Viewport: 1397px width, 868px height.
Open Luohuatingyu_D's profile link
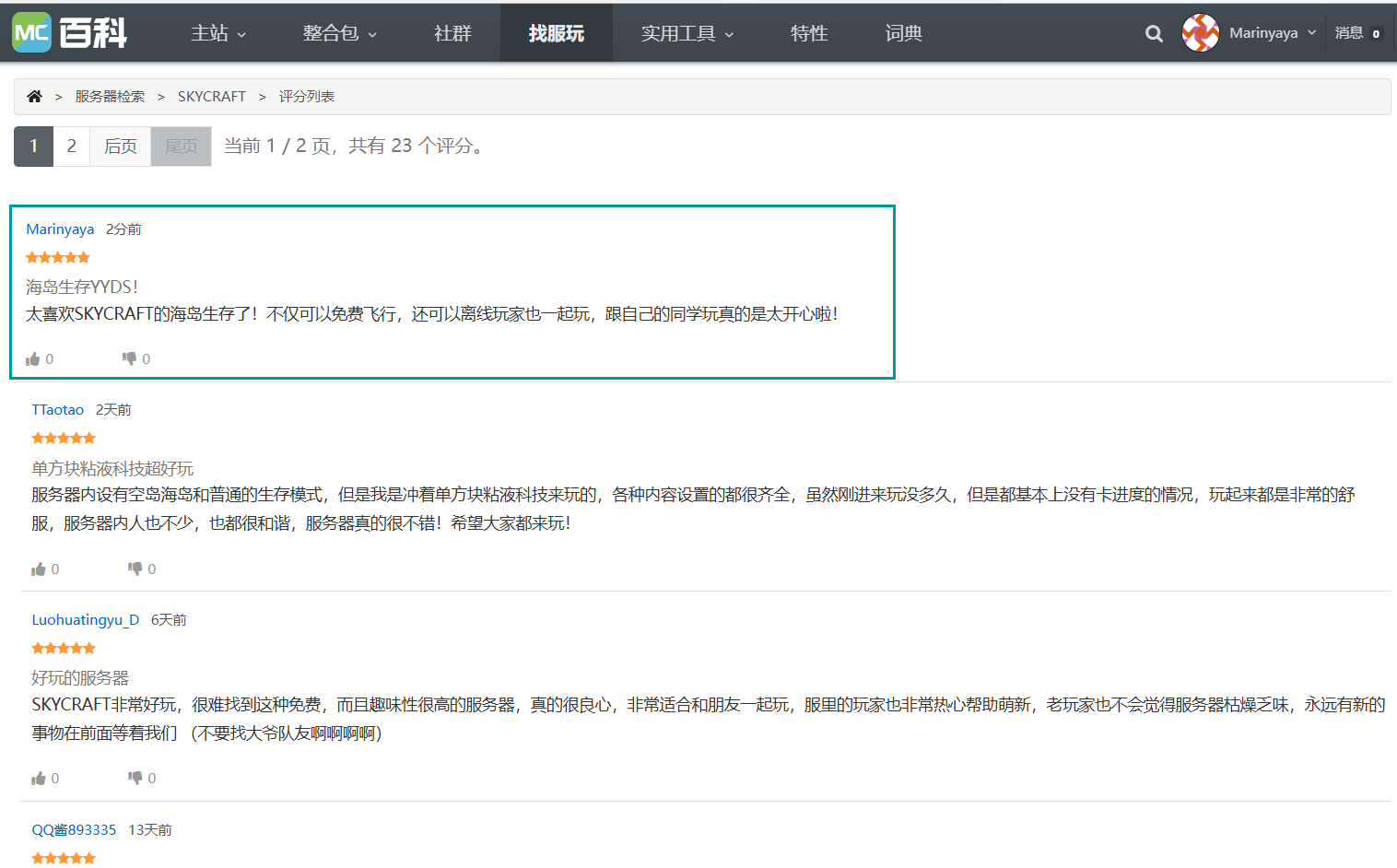86,619
